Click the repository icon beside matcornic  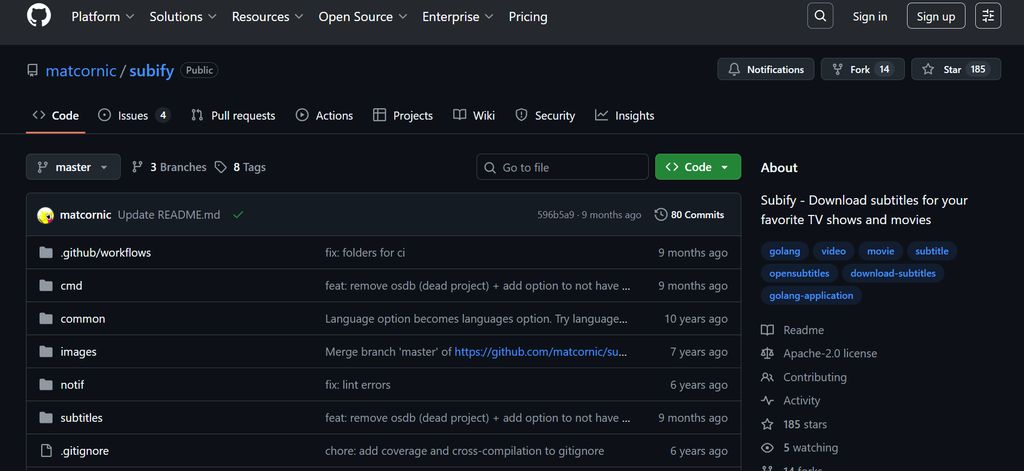[x=33, y=71]
